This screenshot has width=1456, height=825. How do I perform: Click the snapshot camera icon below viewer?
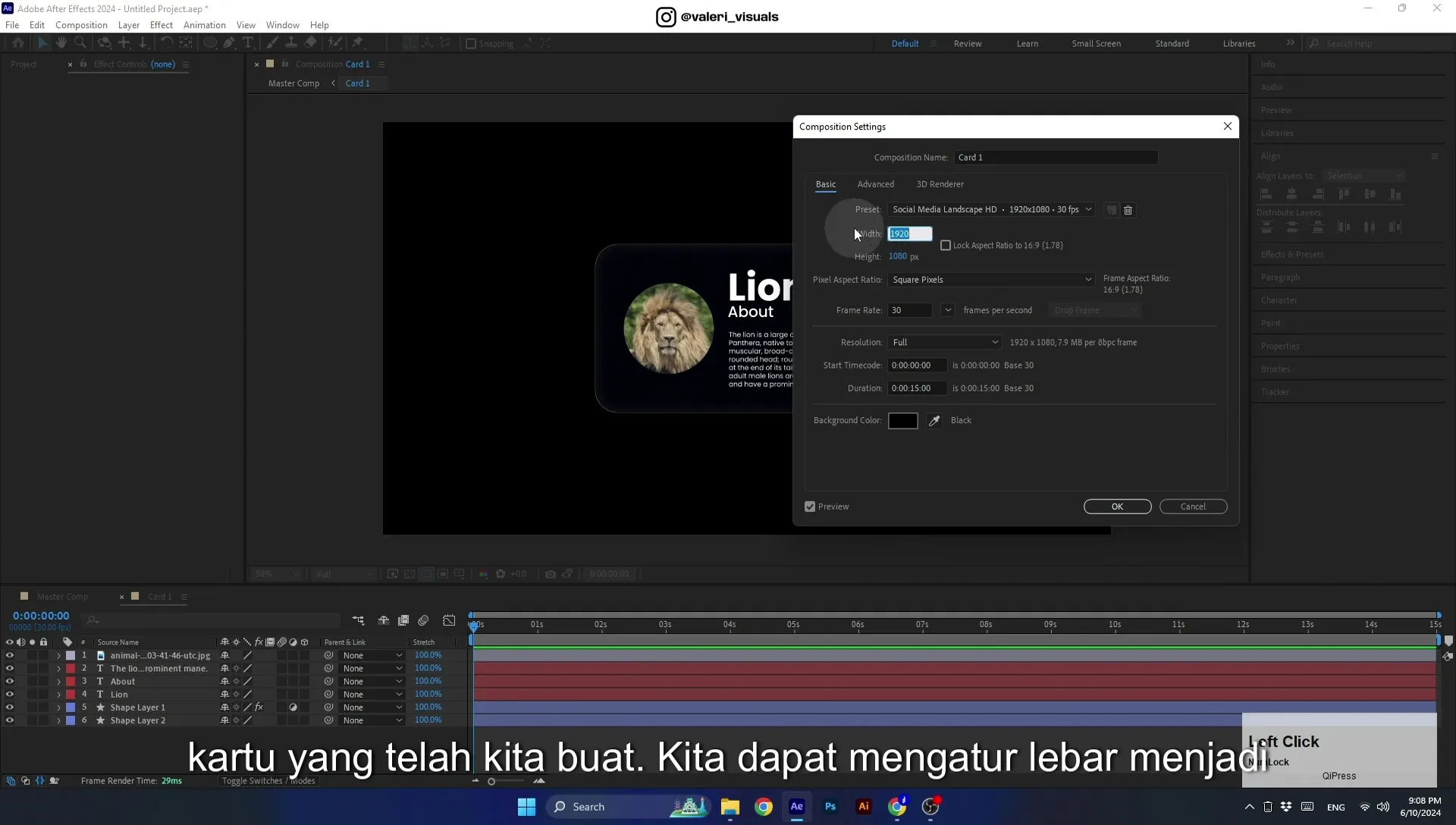550,574
